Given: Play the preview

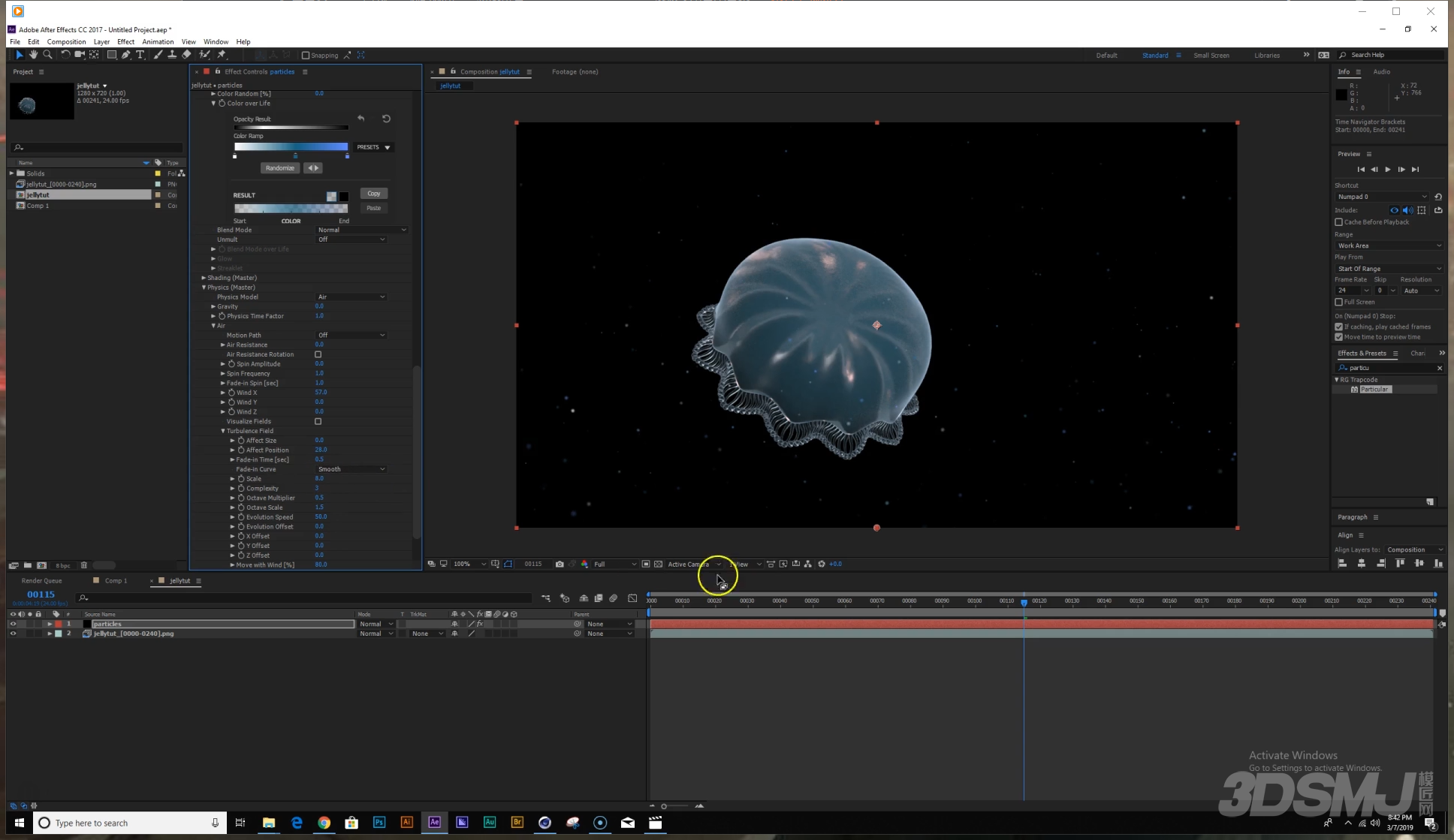Looking at the screenshot, I should (1387, 170).
